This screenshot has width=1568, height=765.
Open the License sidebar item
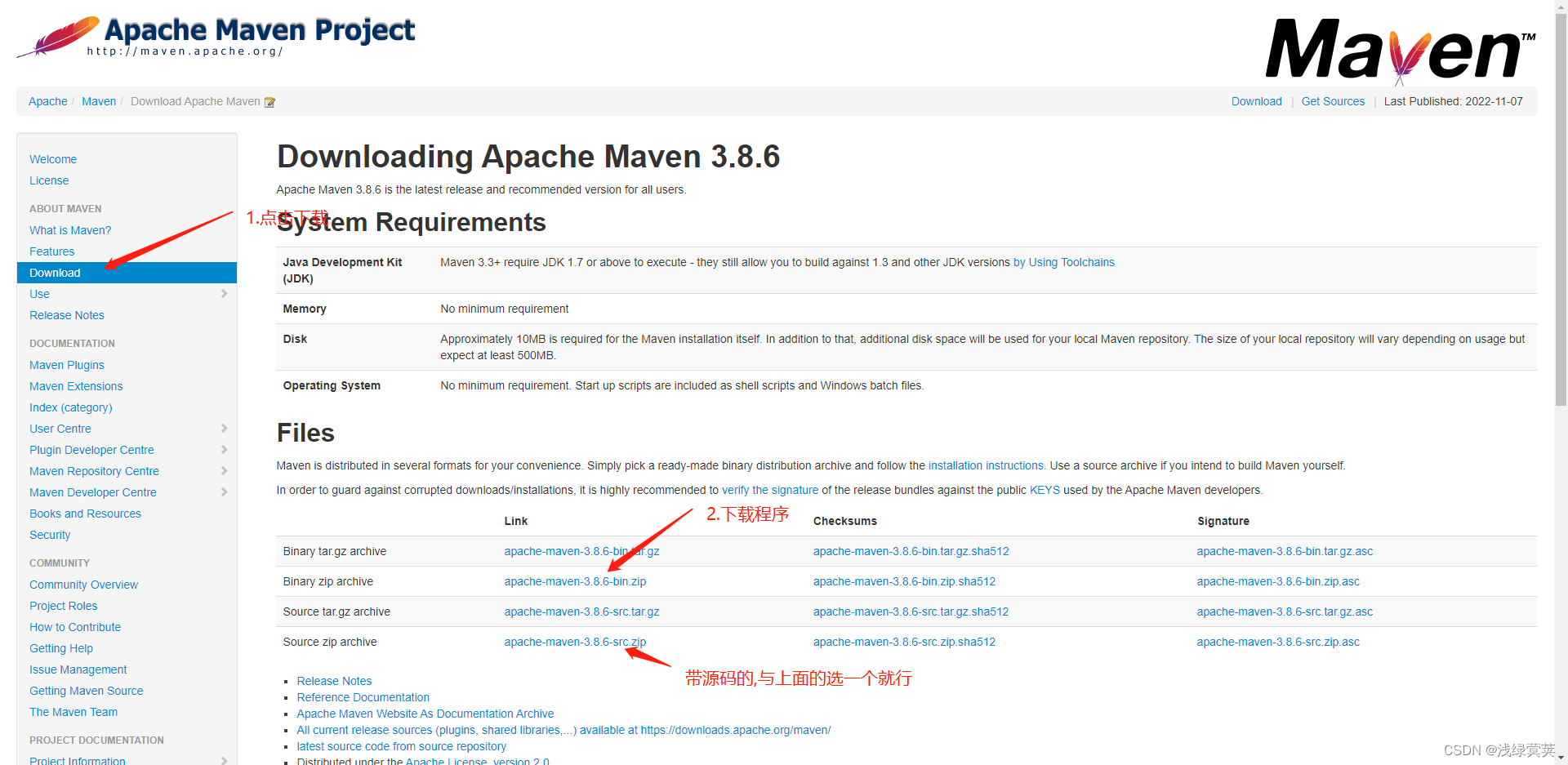point(49,180)
